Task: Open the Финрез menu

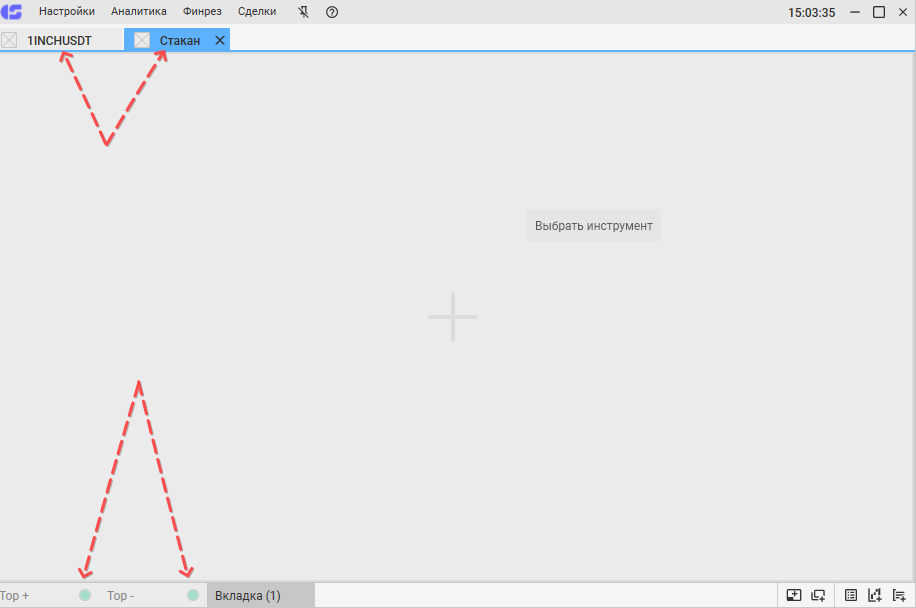Action: click(x=202, y=12)
